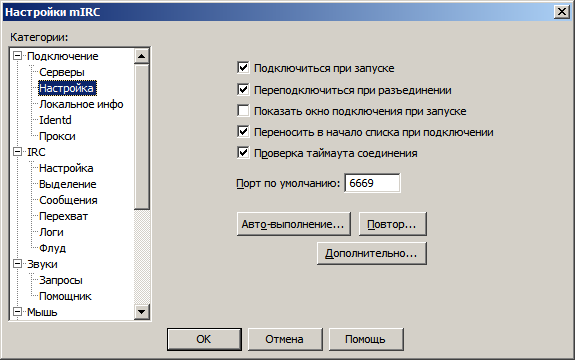Click the category list scrollbar thumb
575x360 pixels.
click(x=142, y=137)
